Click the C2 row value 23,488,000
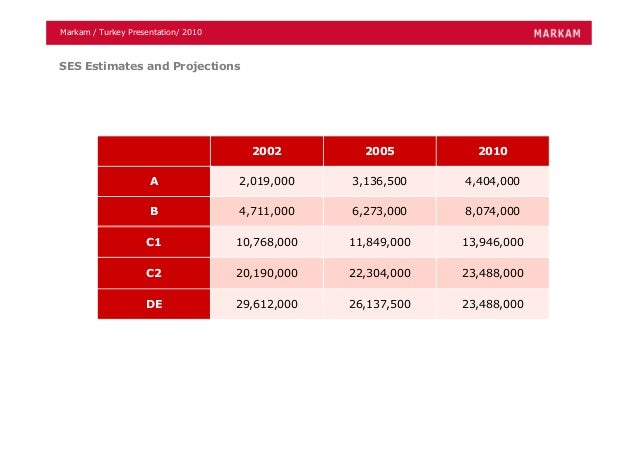The width and height of the screenshot is (638, 451). coord(493,273)
